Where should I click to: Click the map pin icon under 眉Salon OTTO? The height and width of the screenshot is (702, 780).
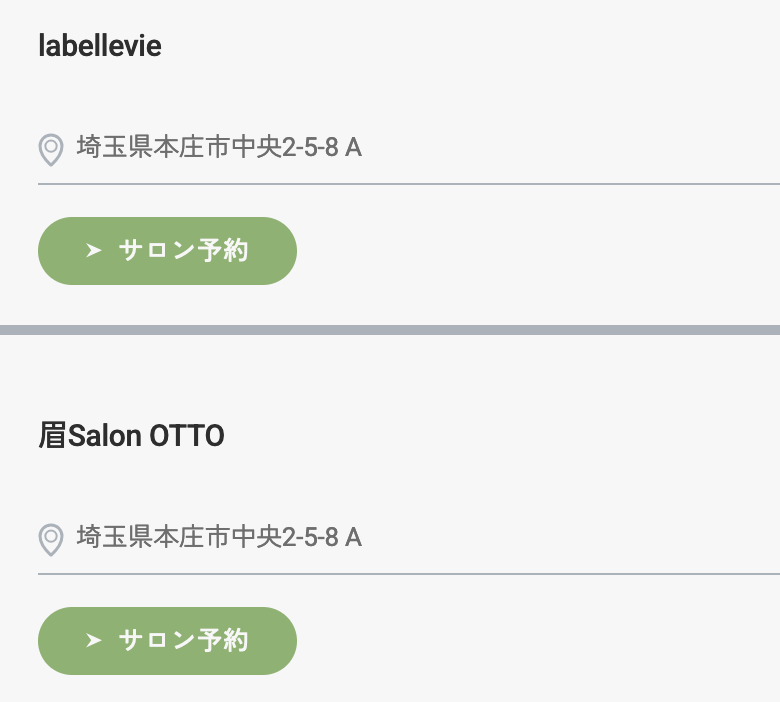click(x=51, y=540)
